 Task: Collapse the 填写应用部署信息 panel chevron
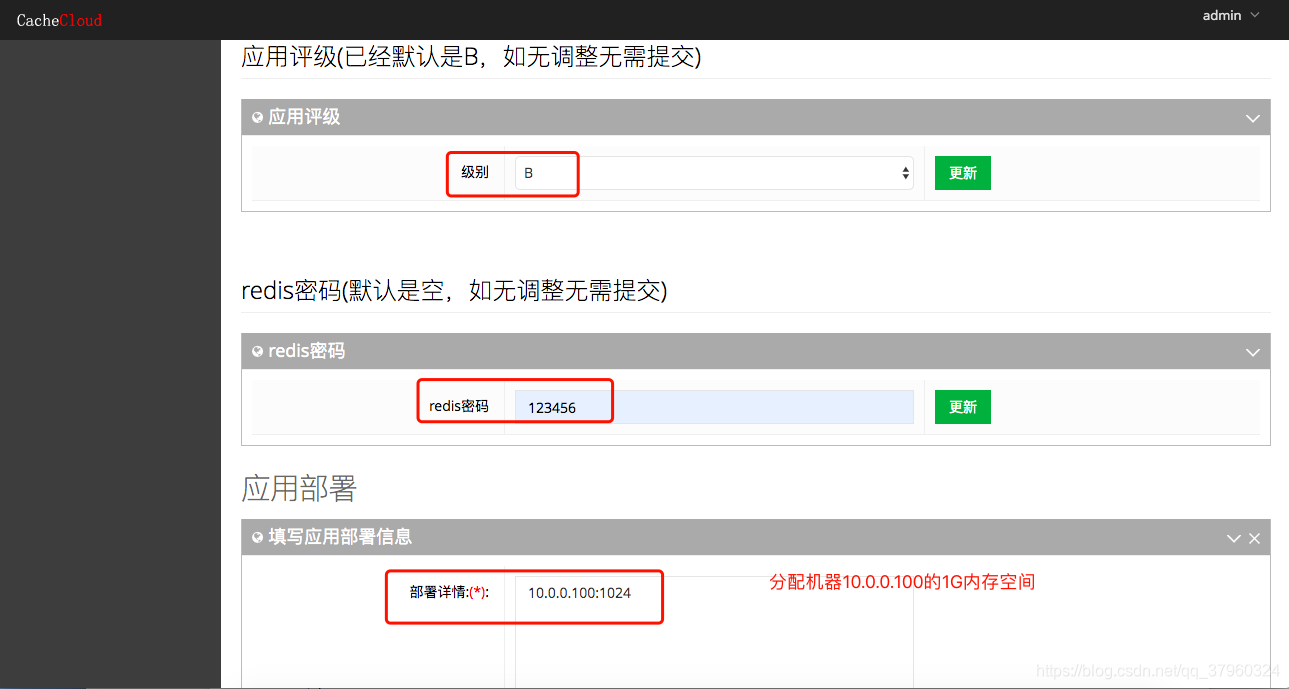pos(1234,538)
